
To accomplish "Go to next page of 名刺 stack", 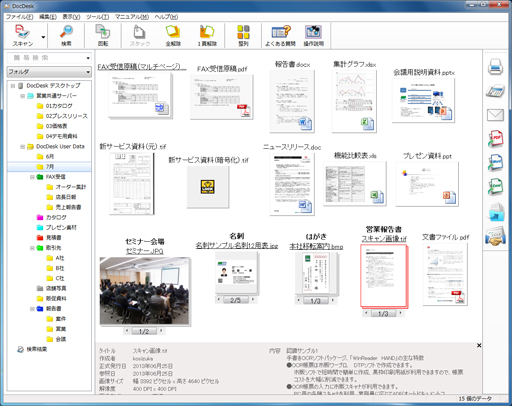I will pos(253,300).
